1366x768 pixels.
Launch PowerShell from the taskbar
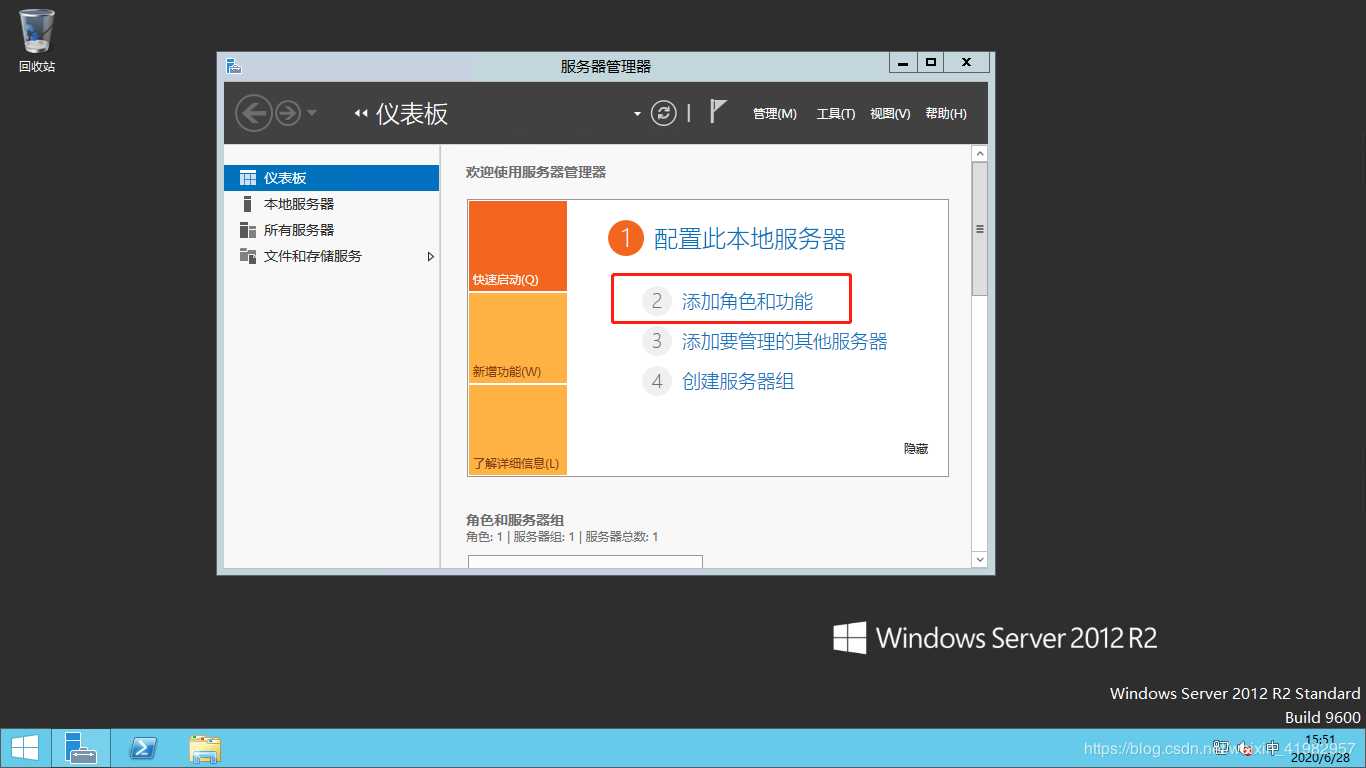(x=143, y=748)
